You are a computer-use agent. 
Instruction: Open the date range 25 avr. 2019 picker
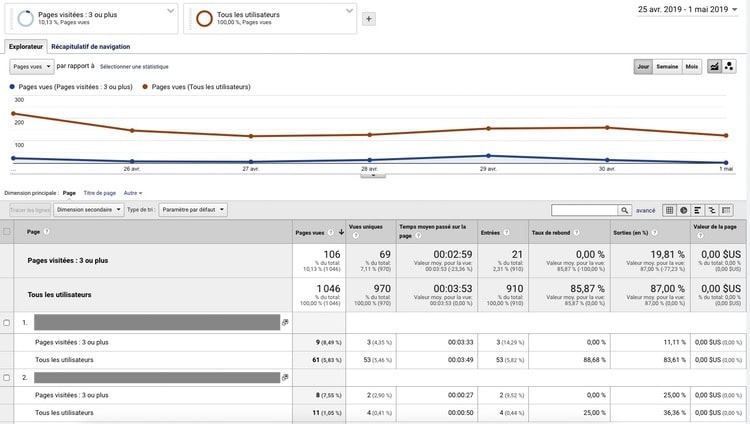691,9
